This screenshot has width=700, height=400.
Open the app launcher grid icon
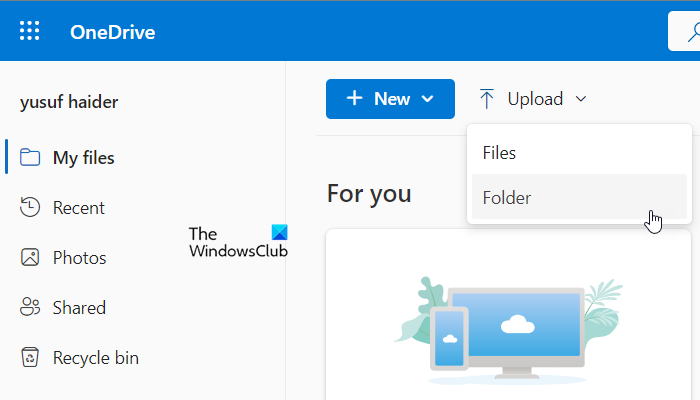(x=29, y=31)
